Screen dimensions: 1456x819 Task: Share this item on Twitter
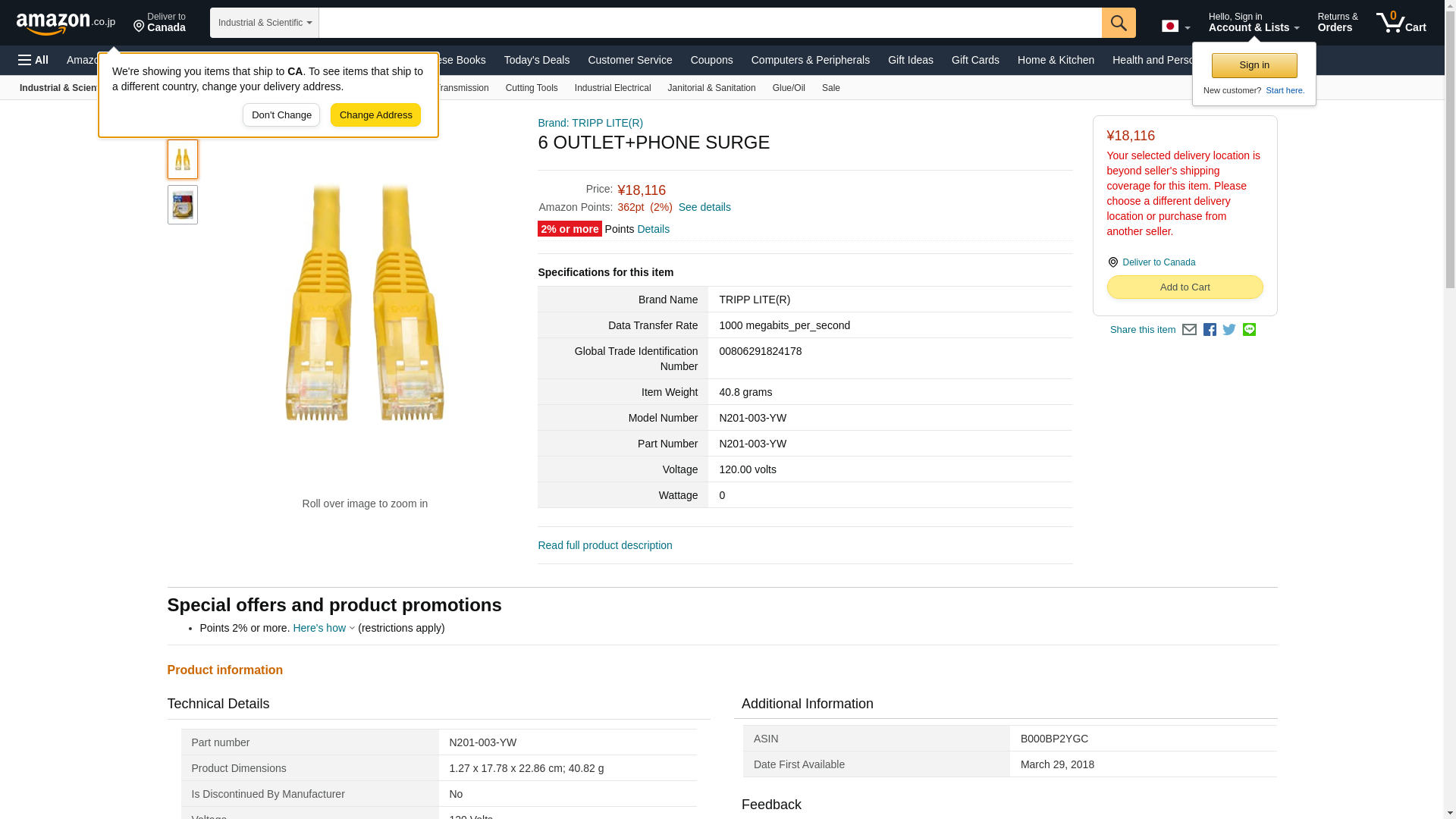[1229, 330]
